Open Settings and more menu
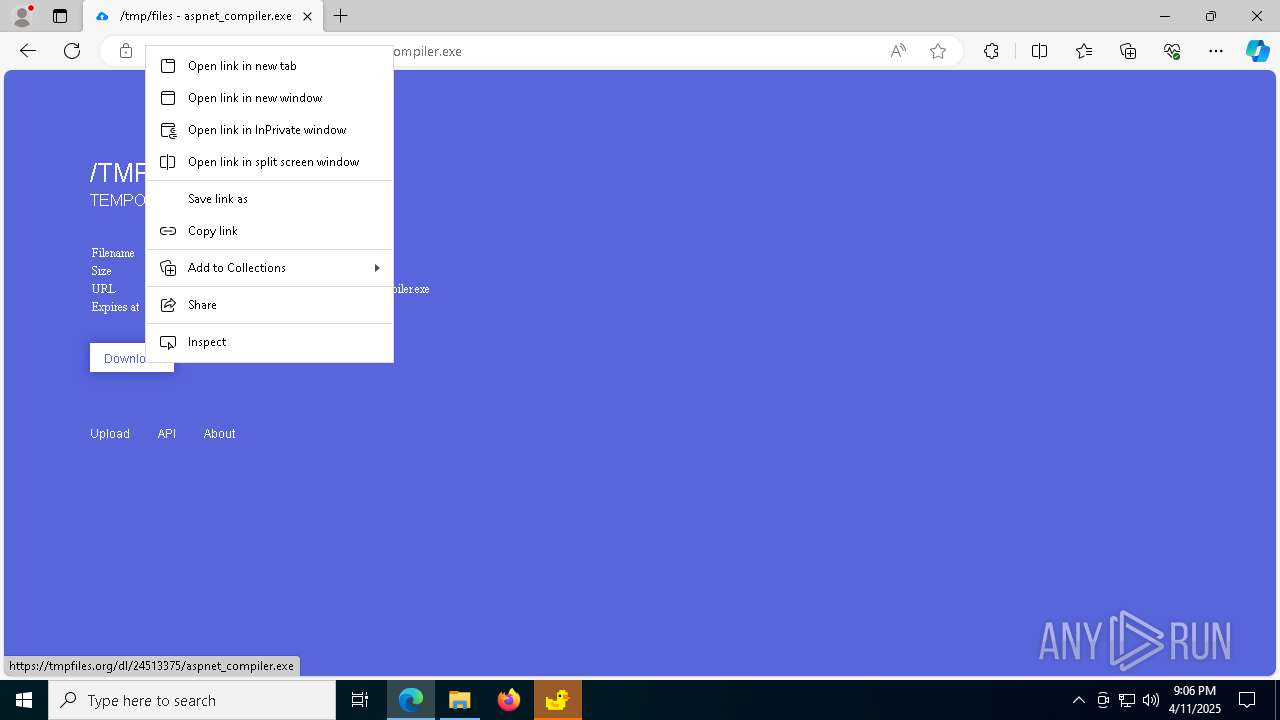This screenshot has height=720, width=1280. 1216,51
